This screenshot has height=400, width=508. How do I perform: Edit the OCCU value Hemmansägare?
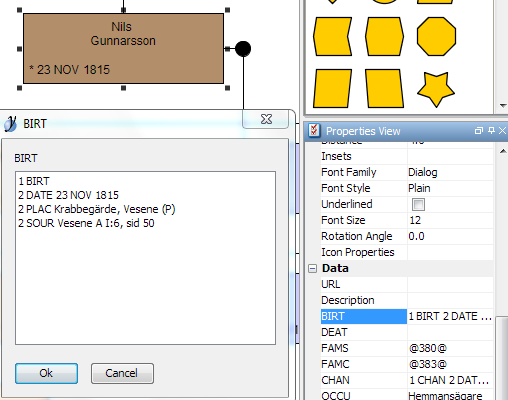pyautogui.click(x=450, y=396)
